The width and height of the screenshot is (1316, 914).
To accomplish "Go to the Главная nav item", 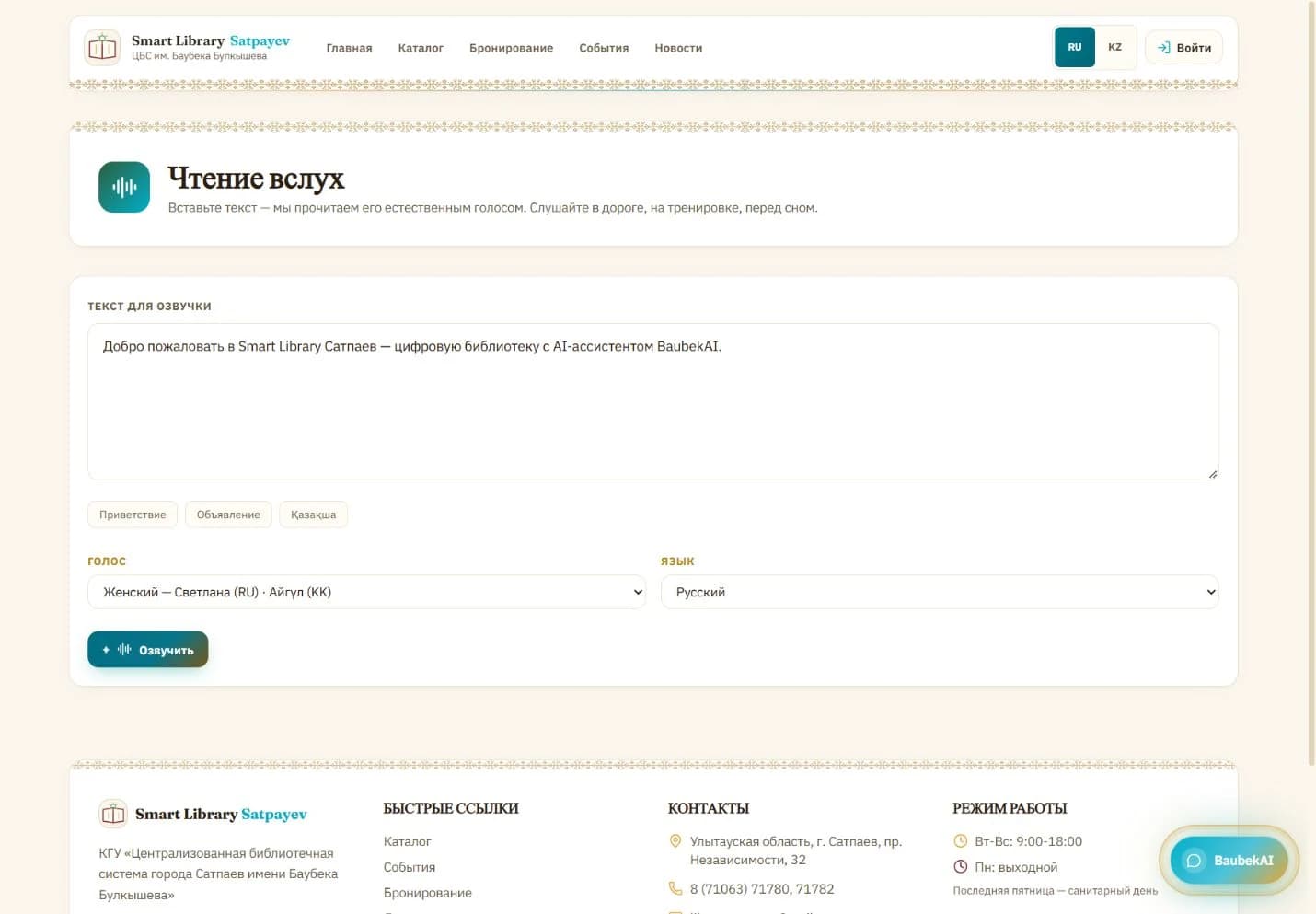I will [349, 48].
